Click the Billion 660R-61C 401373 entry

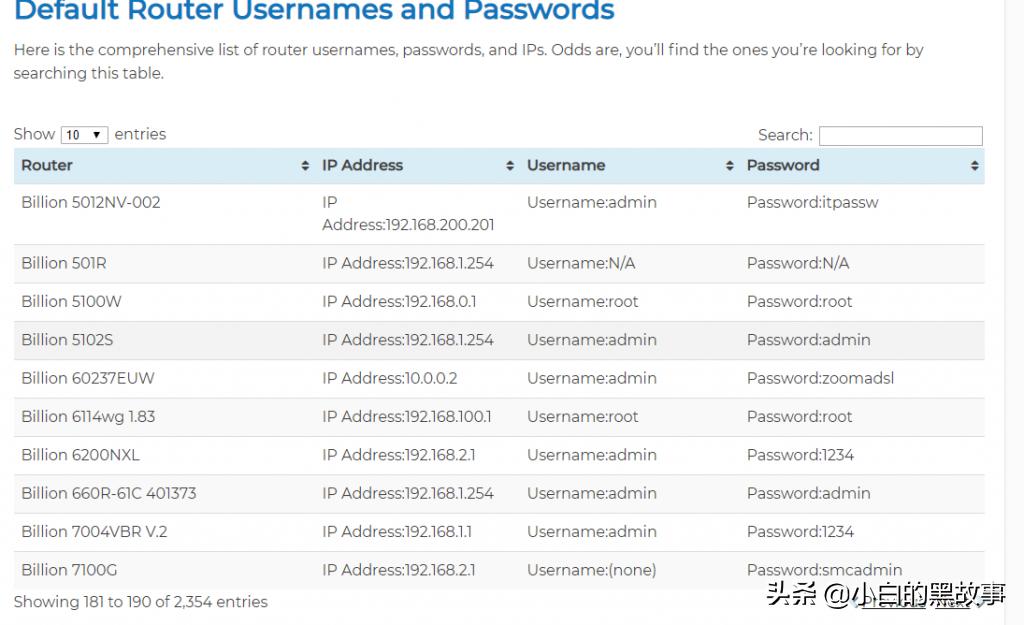coord(108,493)
